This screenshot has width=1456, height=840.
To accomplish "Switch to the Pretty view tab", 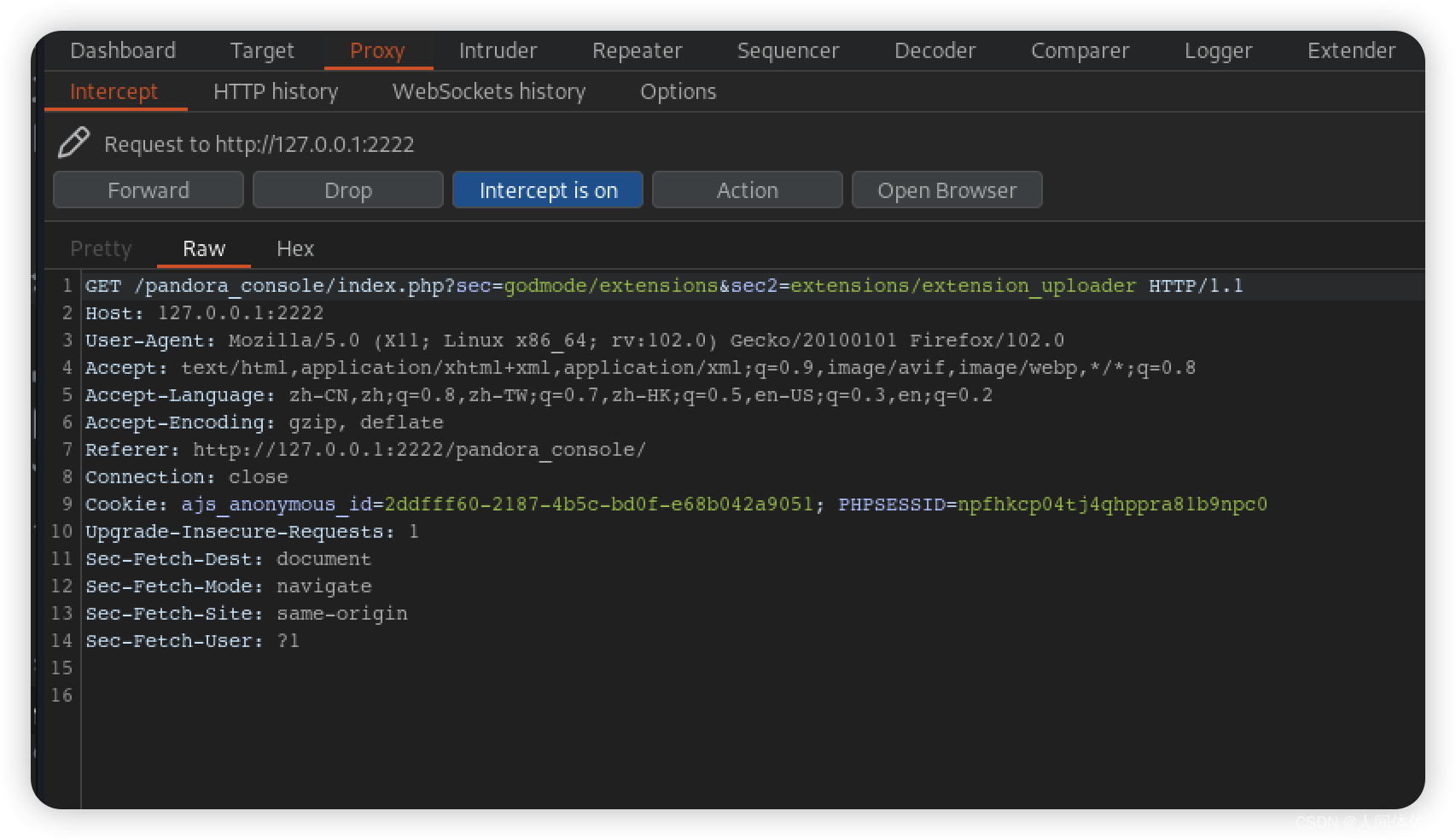I will pos(101,248).
